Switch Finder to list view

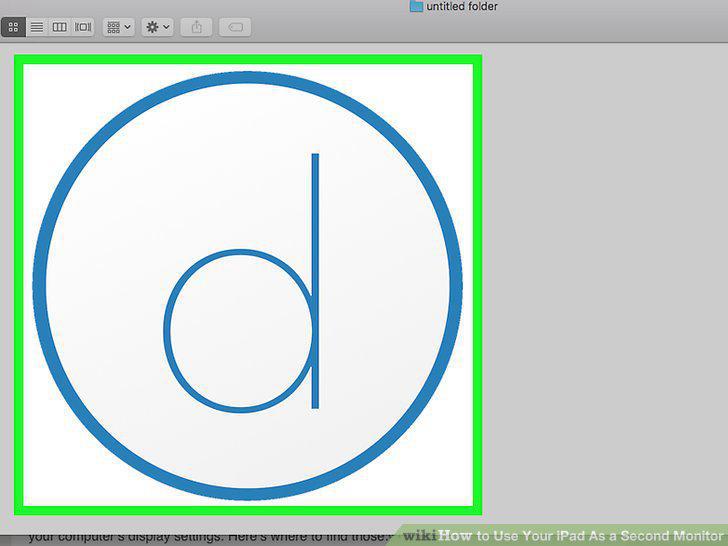(37, 27)
